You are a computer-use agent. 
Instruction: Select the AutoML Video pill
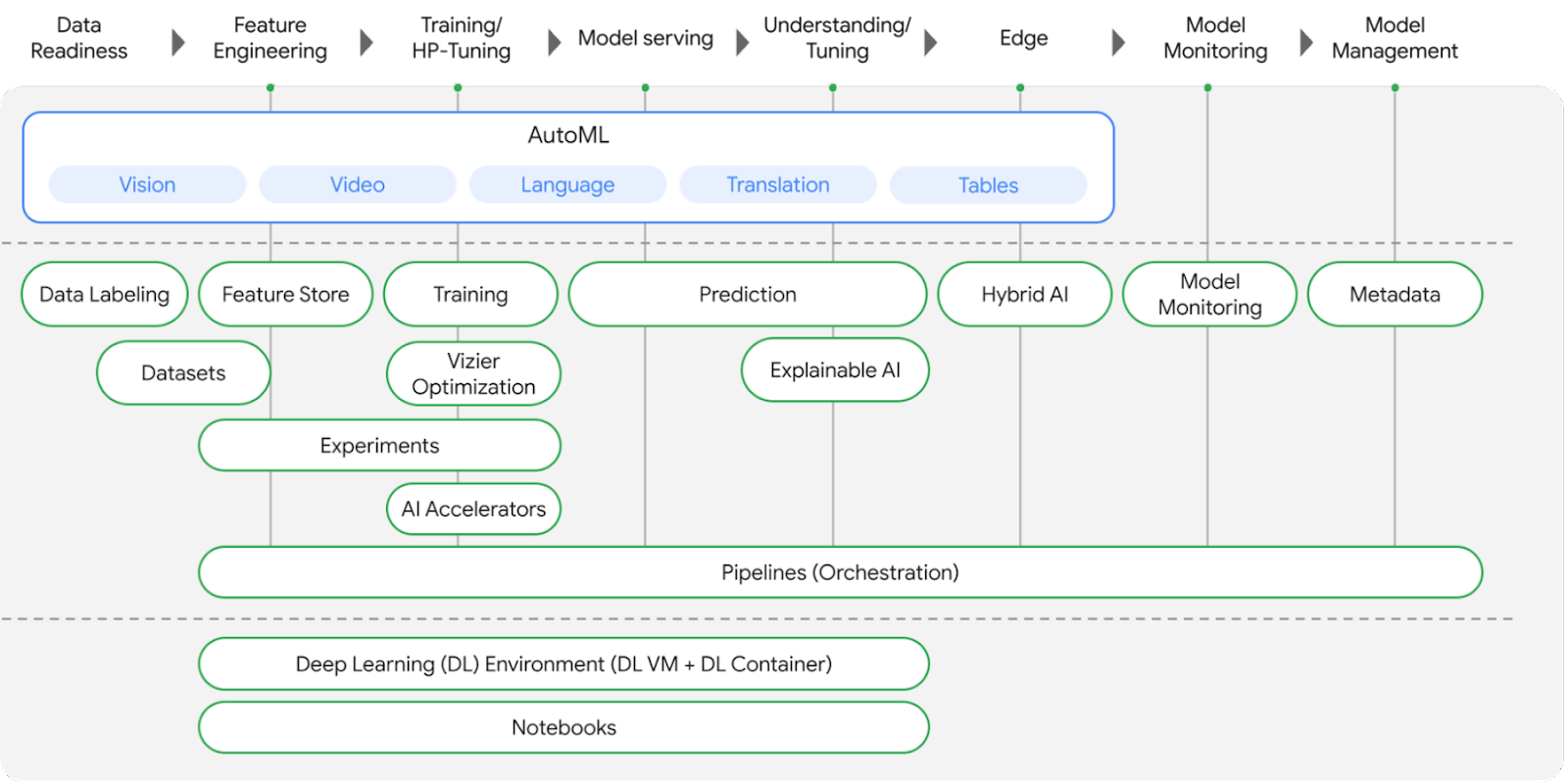pos(358,184)
